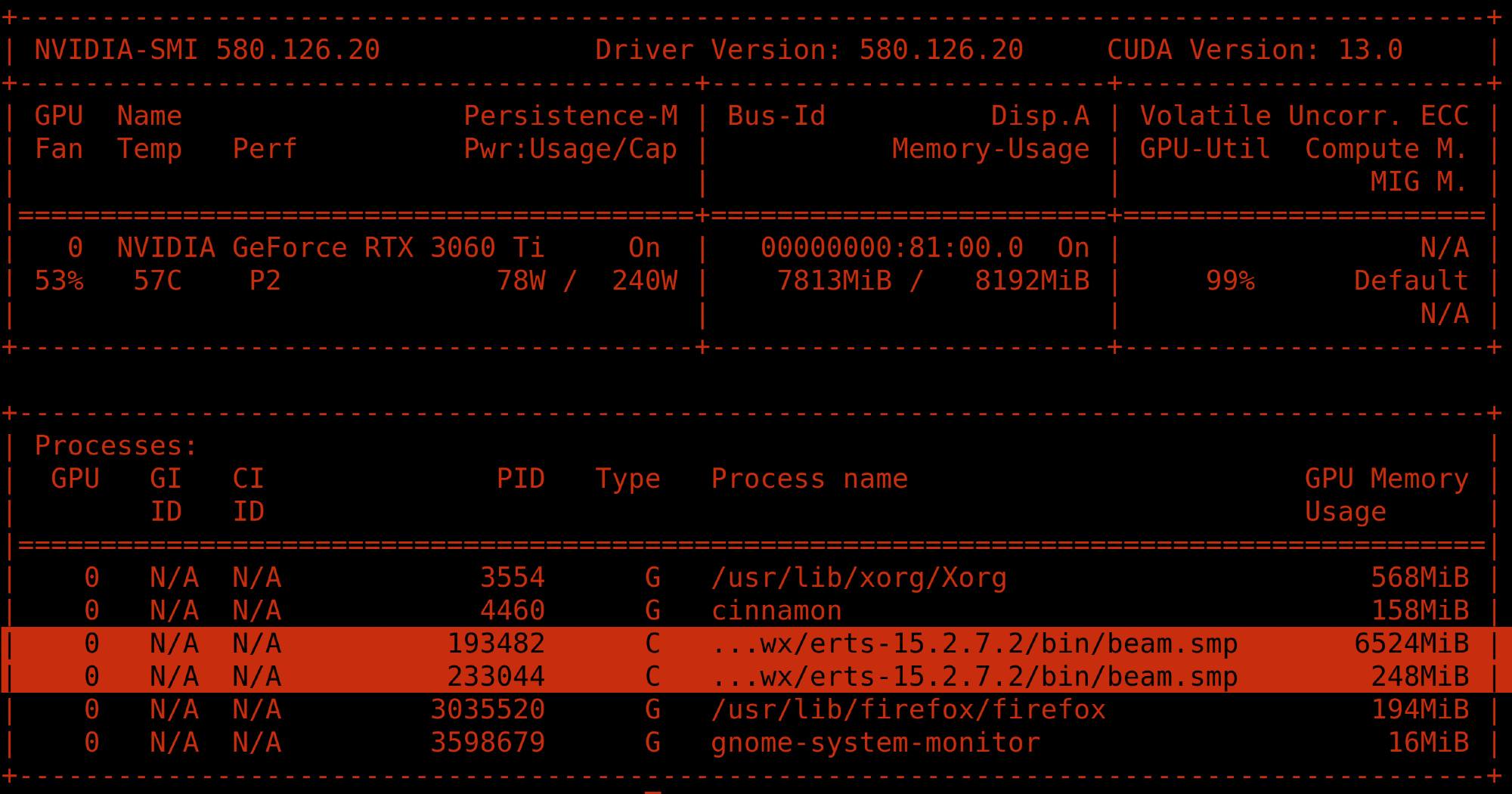Screen dimensions: 1512x794
Task: Click the Default compute mode text
Action: [x=1411, y=281]
